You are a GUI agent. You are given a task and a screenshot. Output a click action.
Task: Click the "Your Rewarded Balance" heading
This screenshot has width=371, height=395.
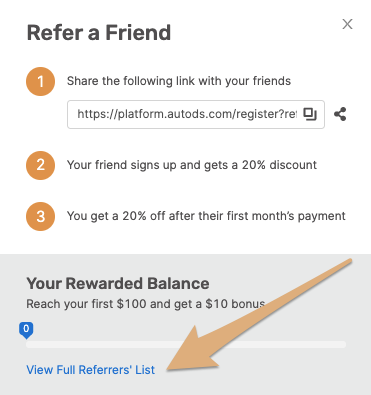(x=118, y=283)
